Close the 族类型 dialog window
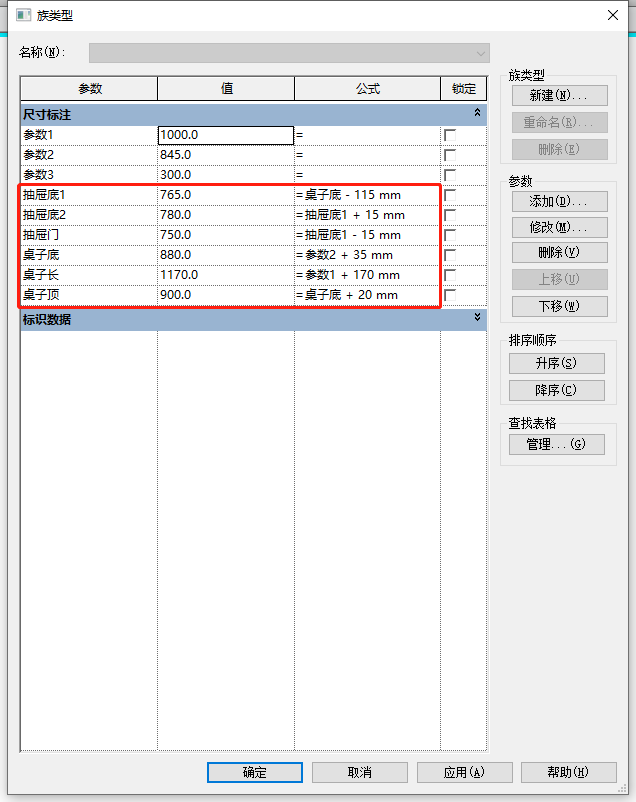The height and width of the screenshot is (802, 636). pyautogui.click(x=613, y=15)
